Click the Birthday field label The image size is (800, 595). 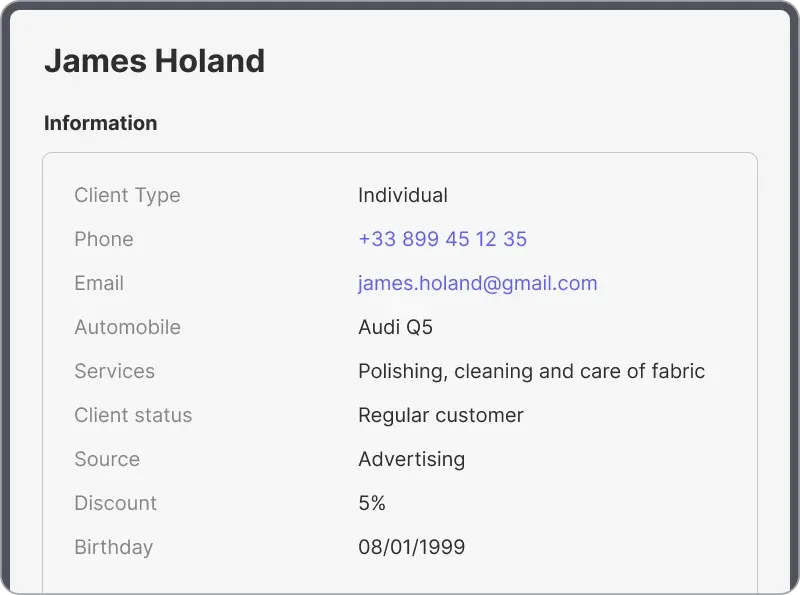(114, 547)
